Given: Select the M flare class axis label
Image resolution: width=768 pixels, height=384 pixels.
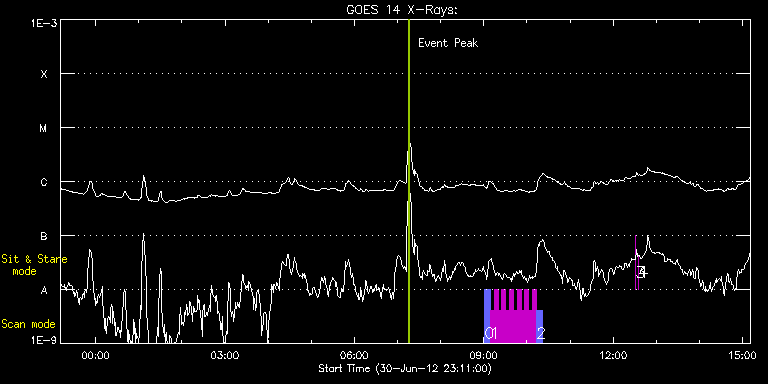Looking at the screenshot, I should pos(44,128).
